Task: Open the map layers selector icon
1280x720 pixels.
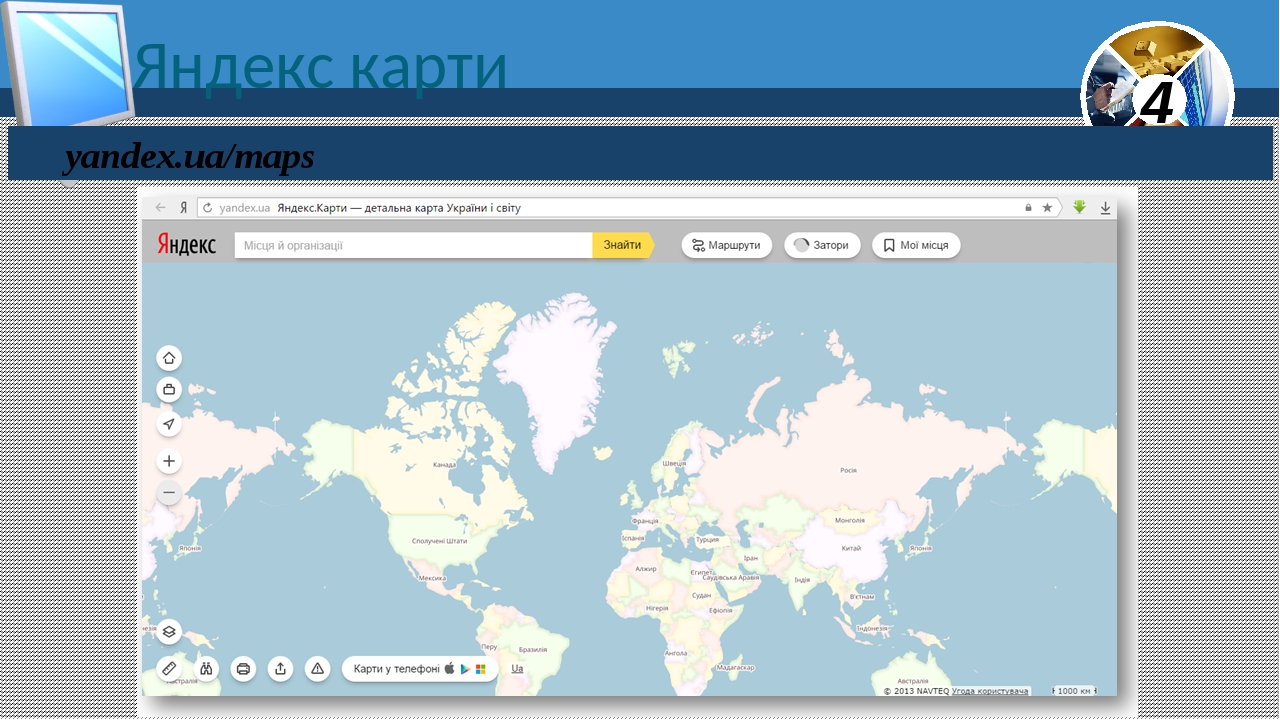Action: pos(169,631)
